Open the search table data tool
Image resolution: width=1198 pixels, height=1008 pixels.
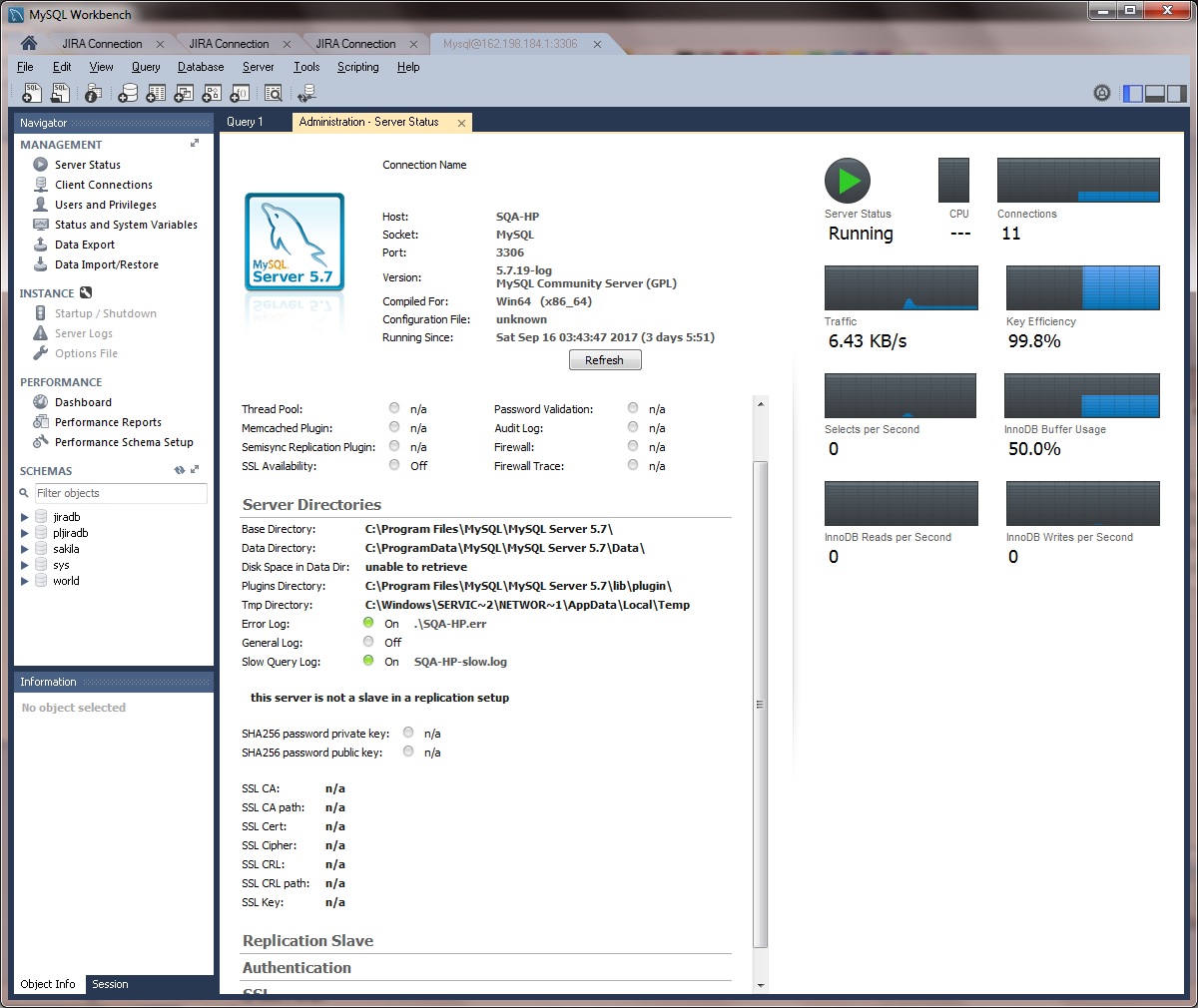pyautogui.click(x=273, y=92)
